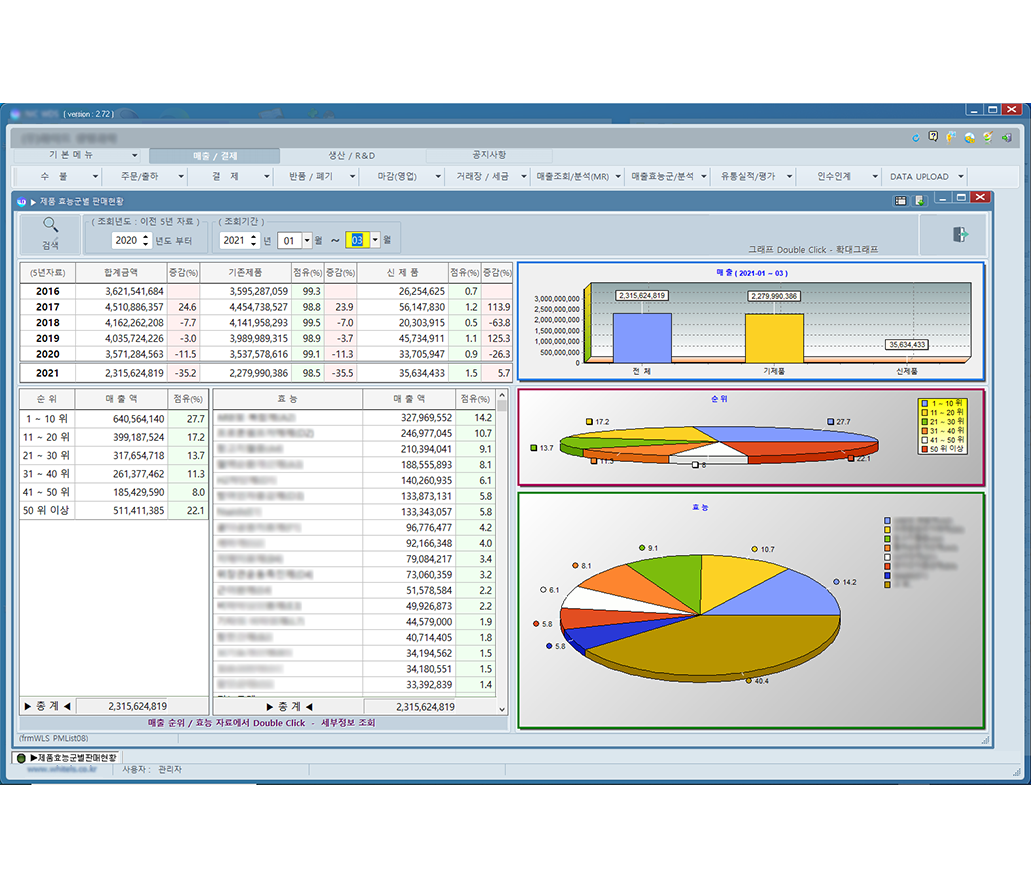
Task: Click the 2020 base year stepper
Action: [146, 240]
